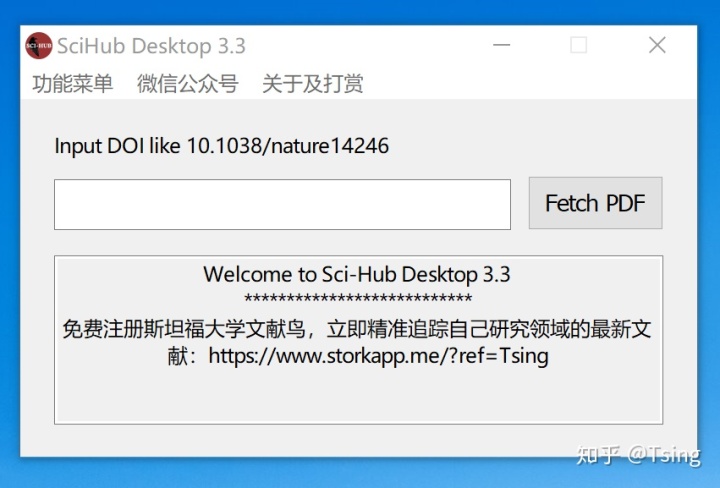
Task: Open the 微信公众号 menu
Action: pos(187,84)
